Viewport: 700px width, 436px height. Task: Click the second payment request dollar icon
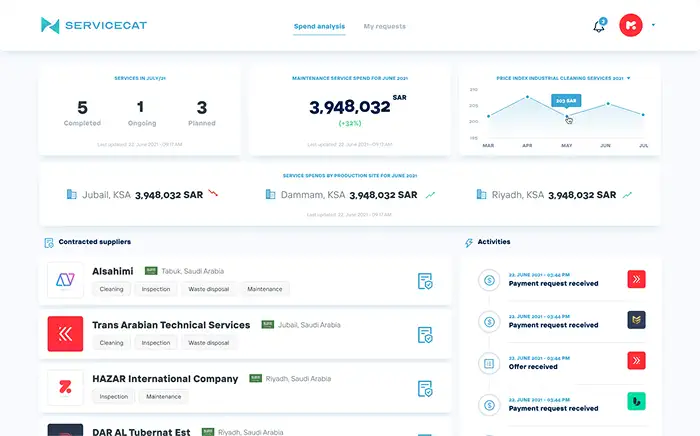coord(489,322)
